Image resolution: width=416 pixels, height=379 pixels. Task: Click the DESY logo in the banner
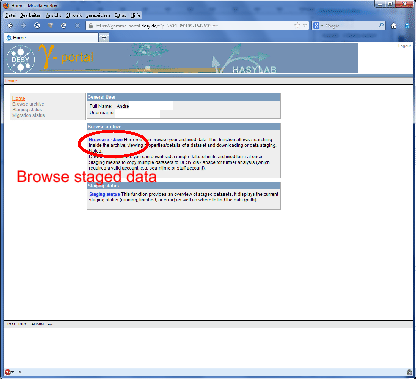[21, 59]
